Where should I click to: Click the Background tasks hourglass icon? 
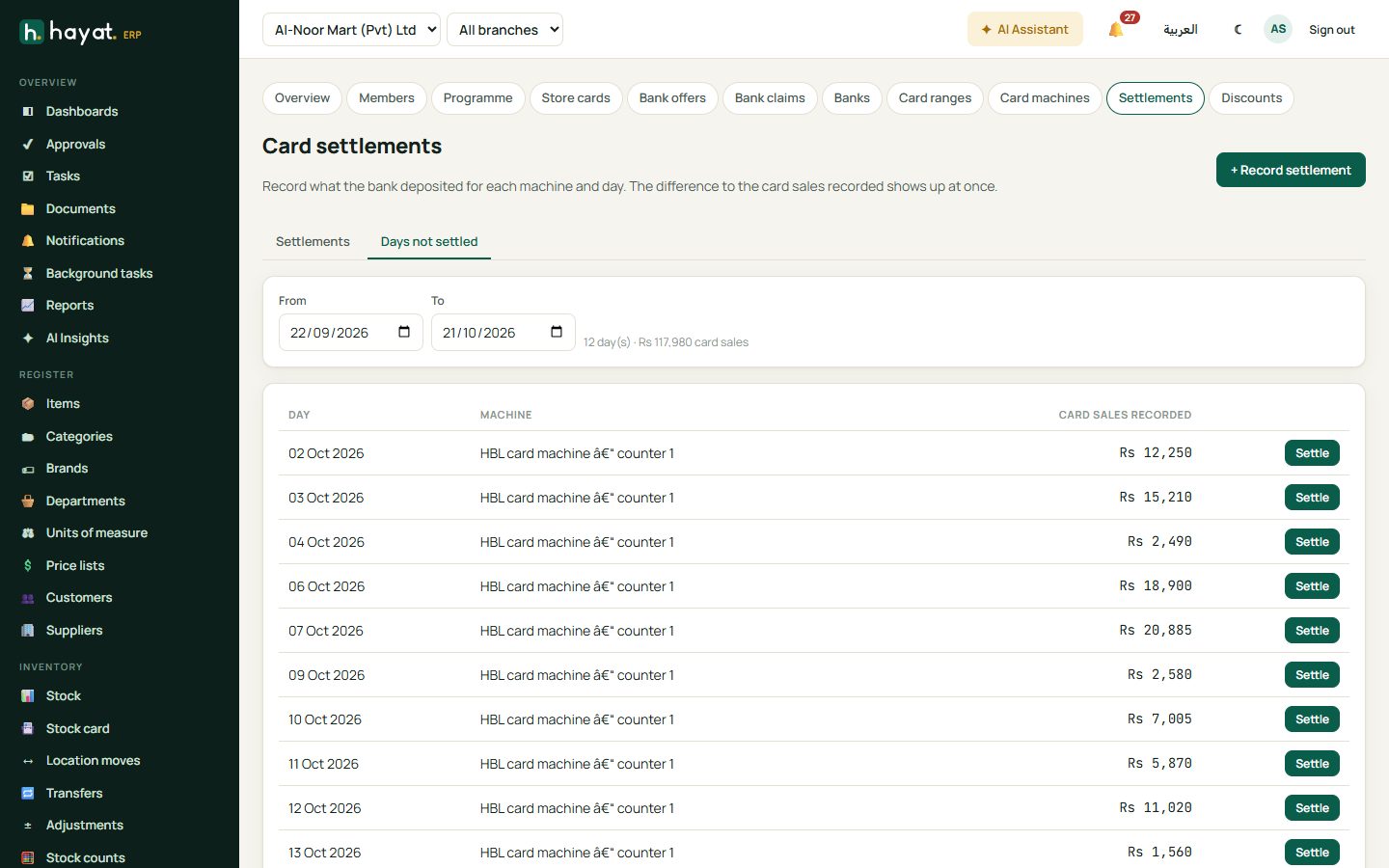(28, 274)
